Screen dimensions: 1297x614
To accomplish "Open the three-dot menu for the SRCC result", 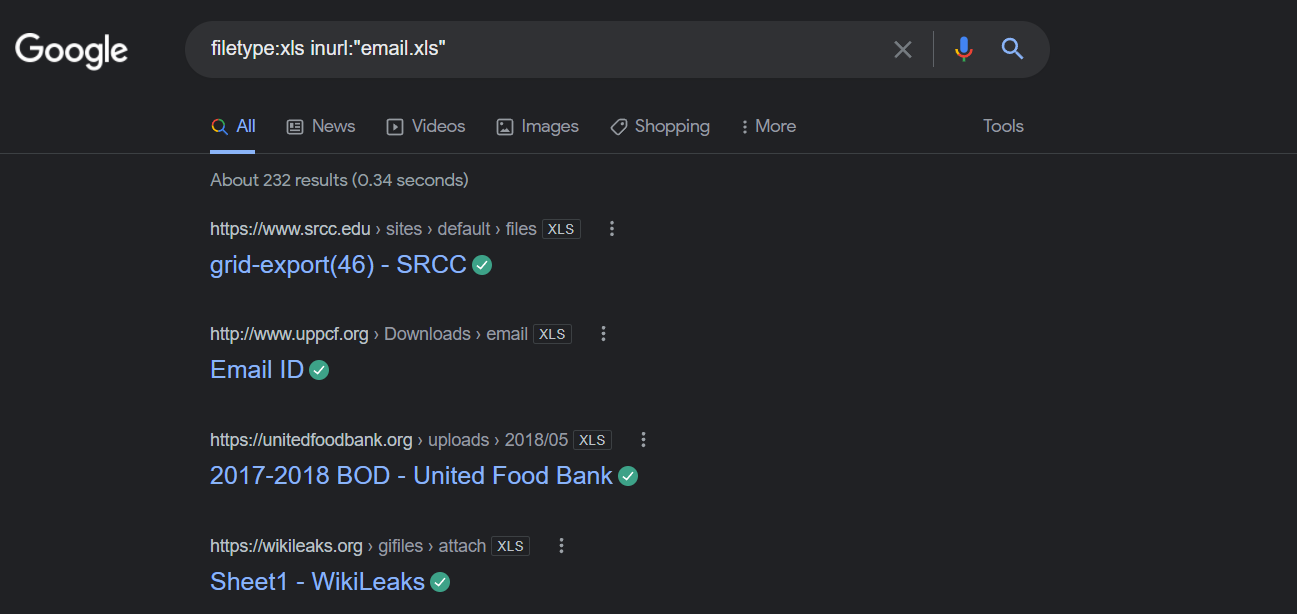I will point(611,228).
